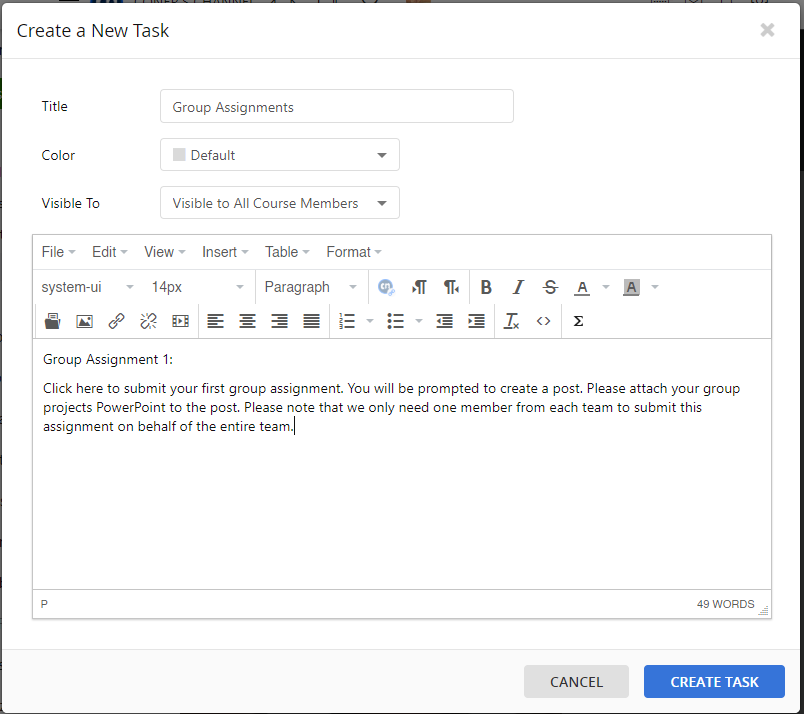
Task: Open the Table menu
Action: 287,252
